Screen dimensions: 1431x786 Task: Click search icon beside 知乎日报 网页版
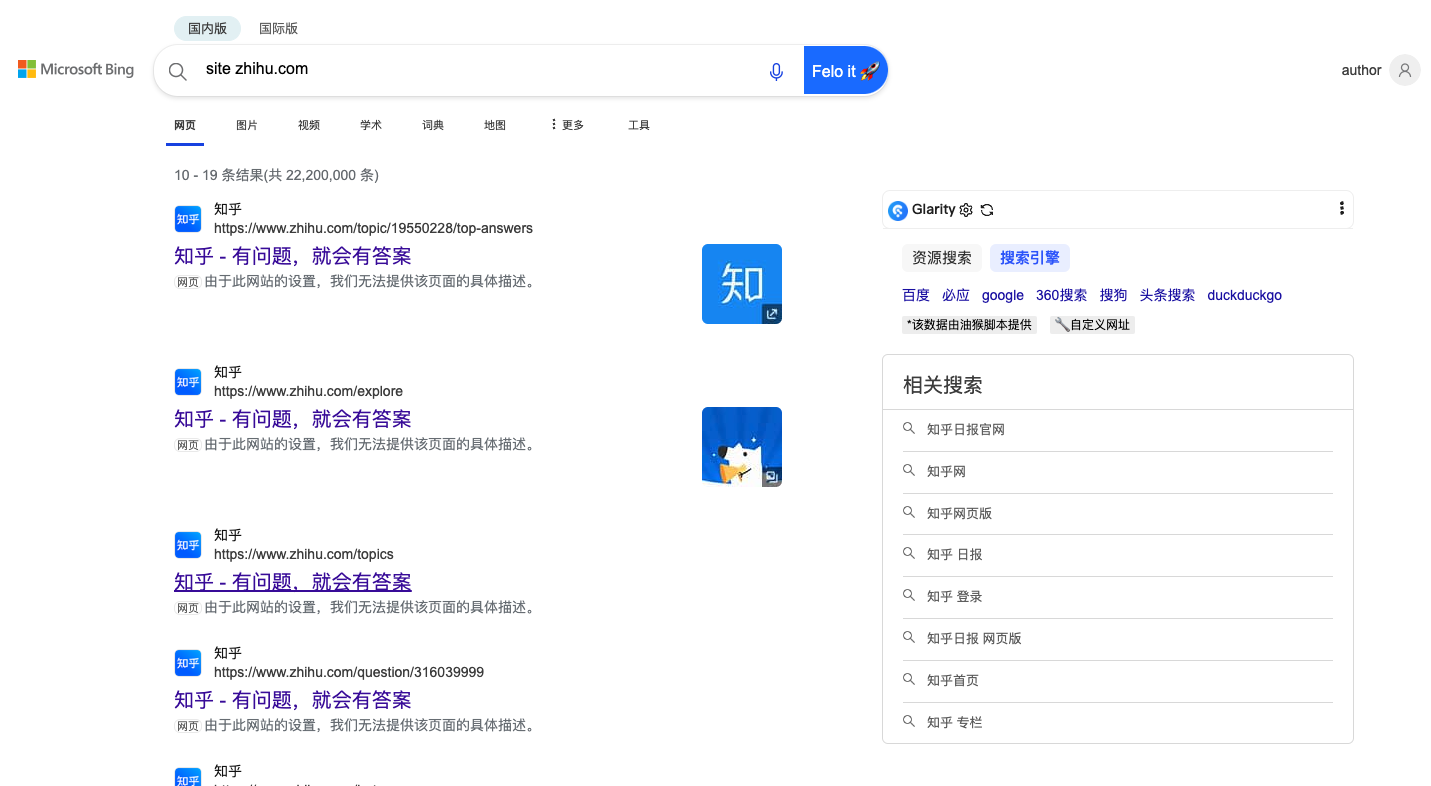coord(909,637)
